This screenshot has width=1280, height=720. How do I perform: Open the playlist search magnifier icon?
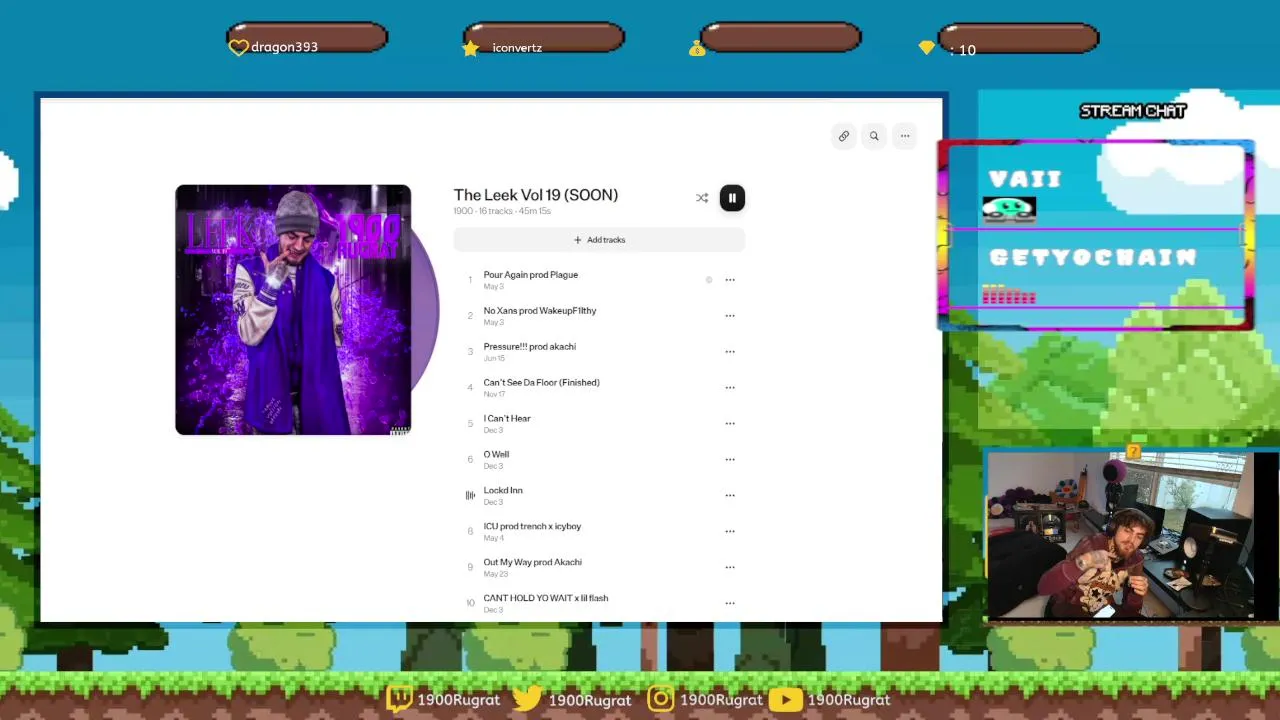tap(874, 136)
